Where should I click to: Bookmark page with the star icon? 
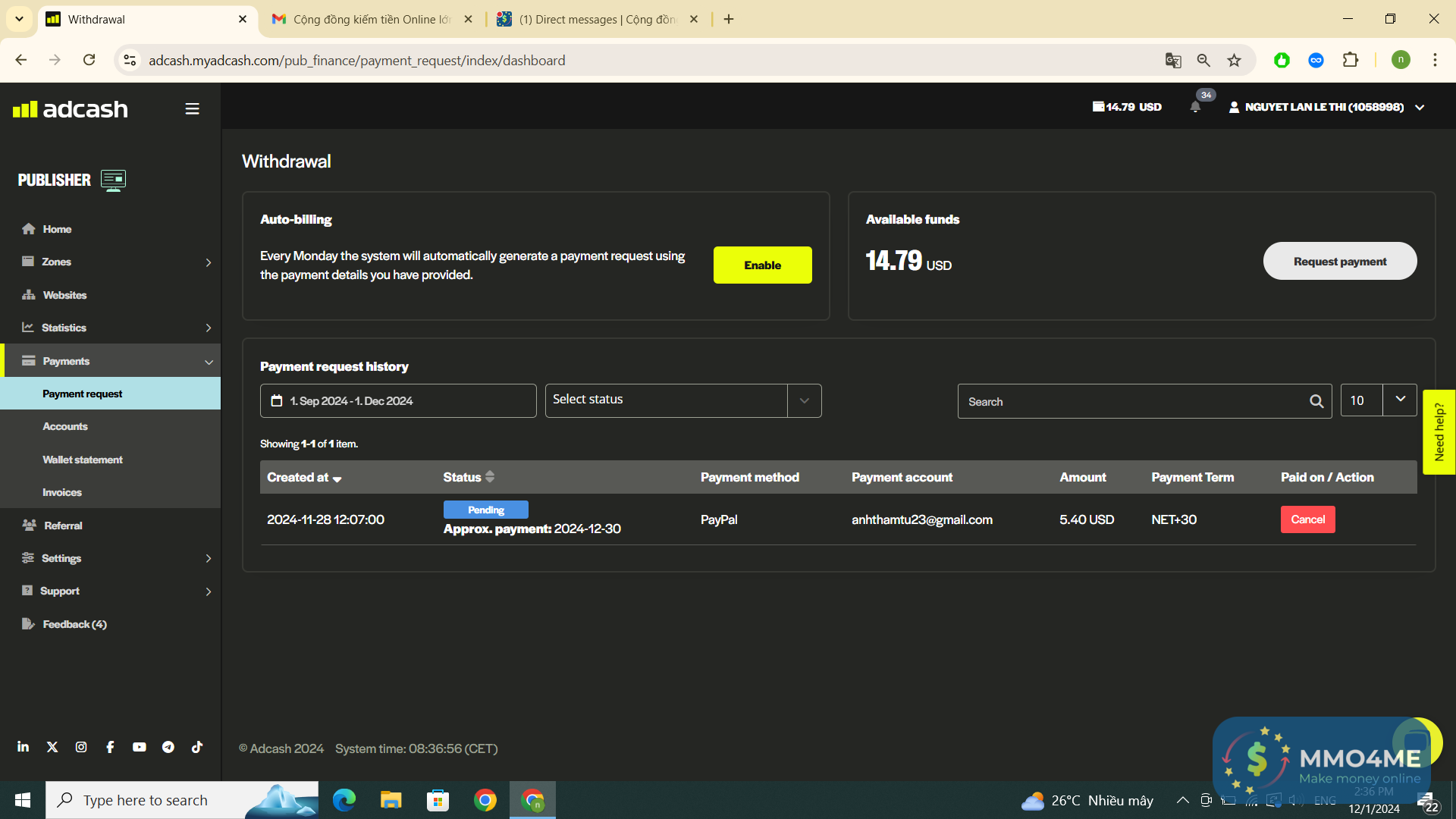(1235, 61)
